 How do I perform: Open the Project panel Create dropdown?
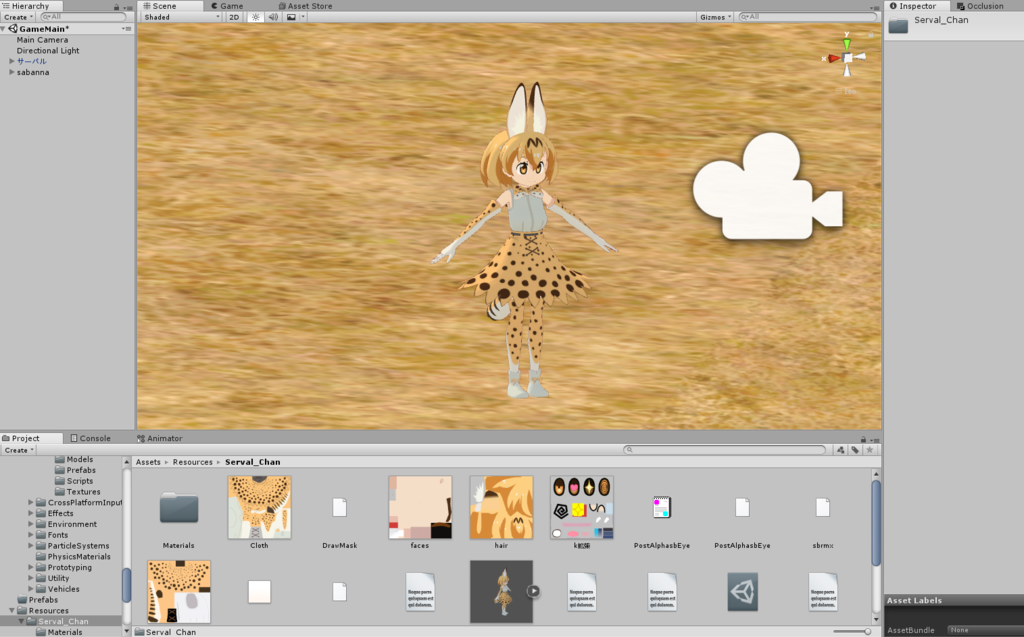click(x=19, y=450)
